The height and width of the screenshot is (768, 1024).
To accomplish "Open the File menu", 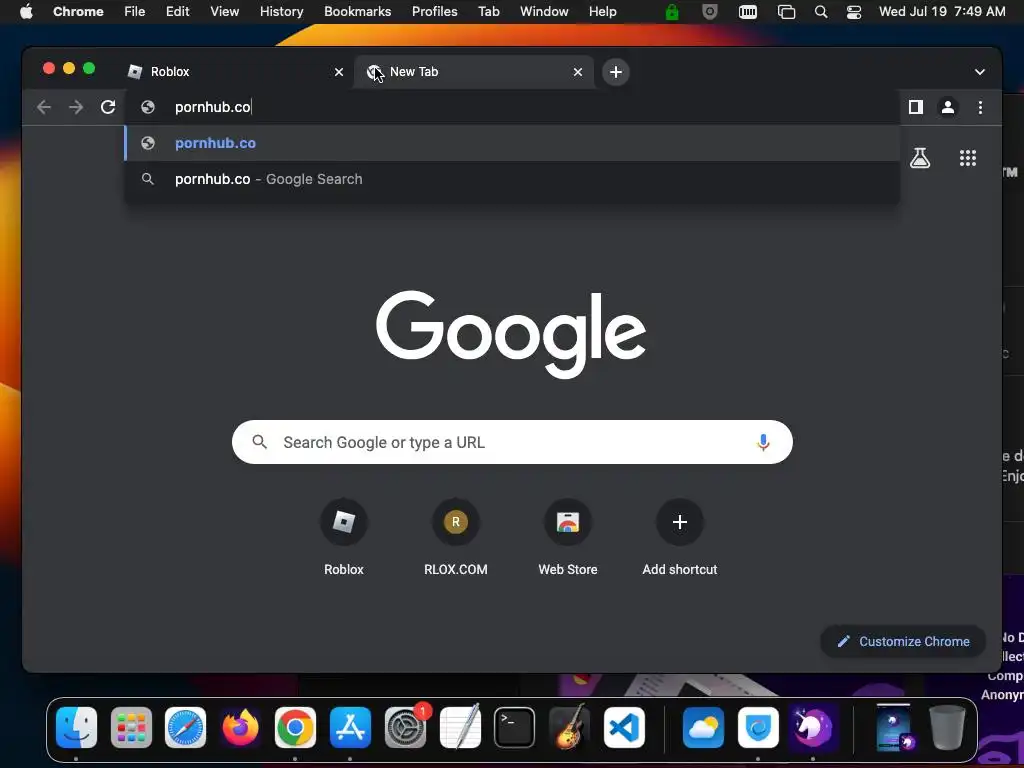I will [x=135, y=12].
